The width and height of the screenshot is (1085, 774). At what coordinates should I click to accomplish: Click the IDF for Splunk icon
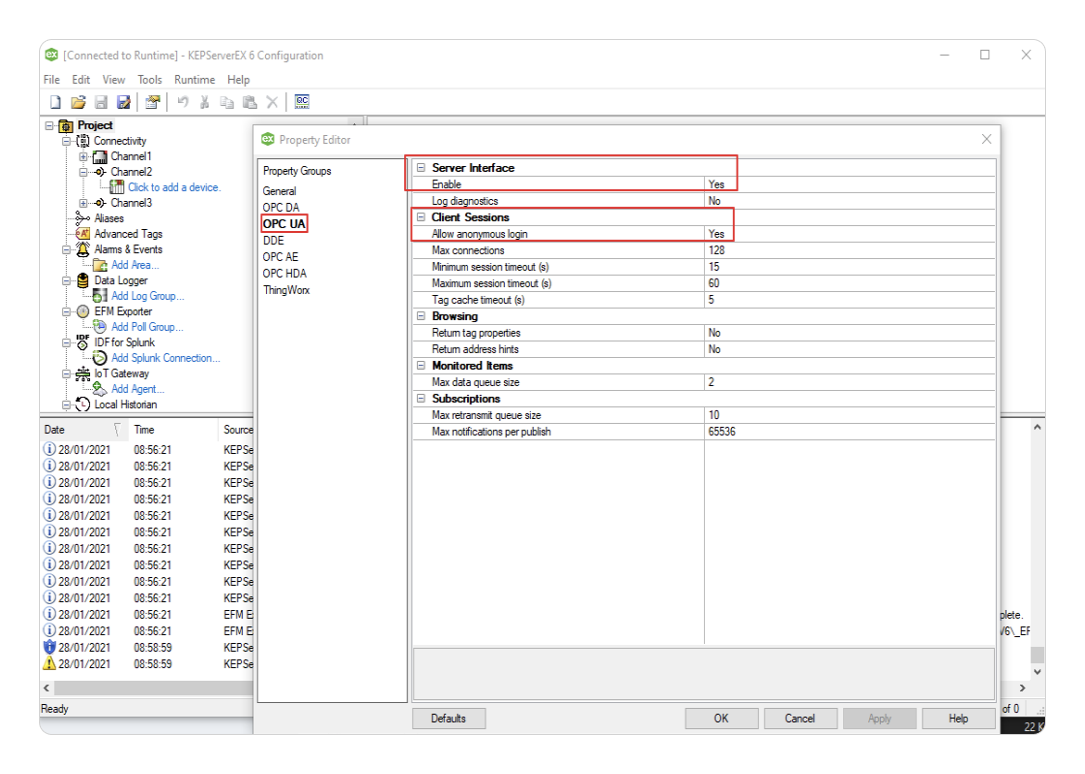pyautogui.click(x=83, y=342)
